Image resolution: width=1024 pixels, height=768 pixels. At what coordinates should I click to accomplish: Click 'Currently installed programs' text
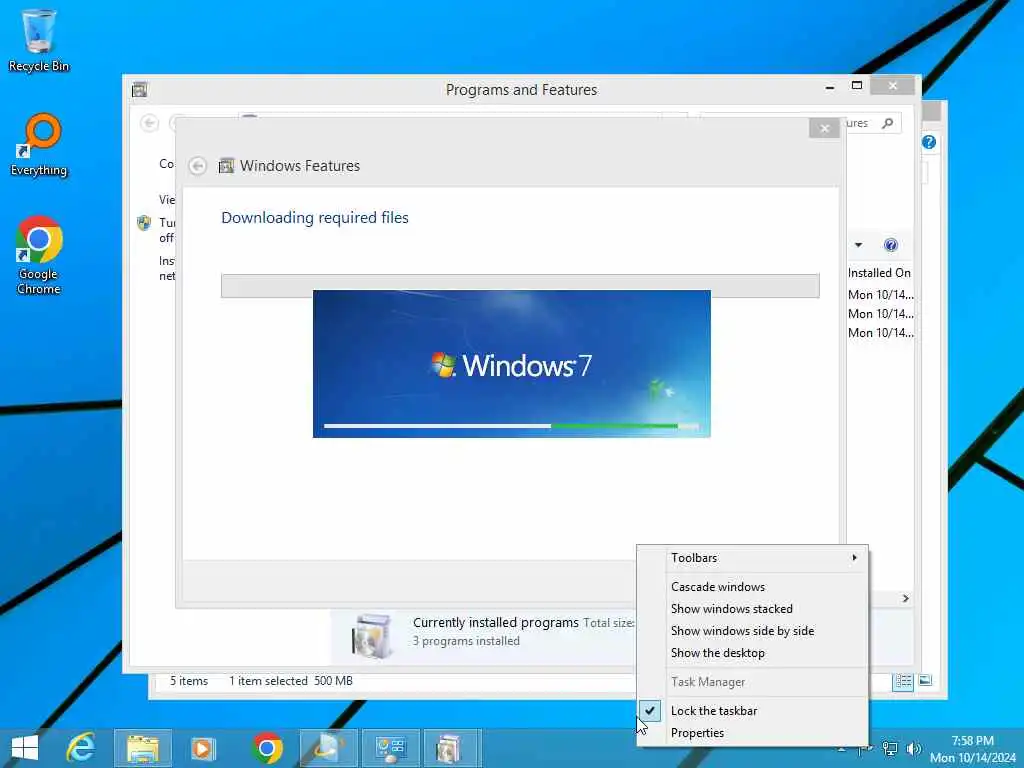496,622
